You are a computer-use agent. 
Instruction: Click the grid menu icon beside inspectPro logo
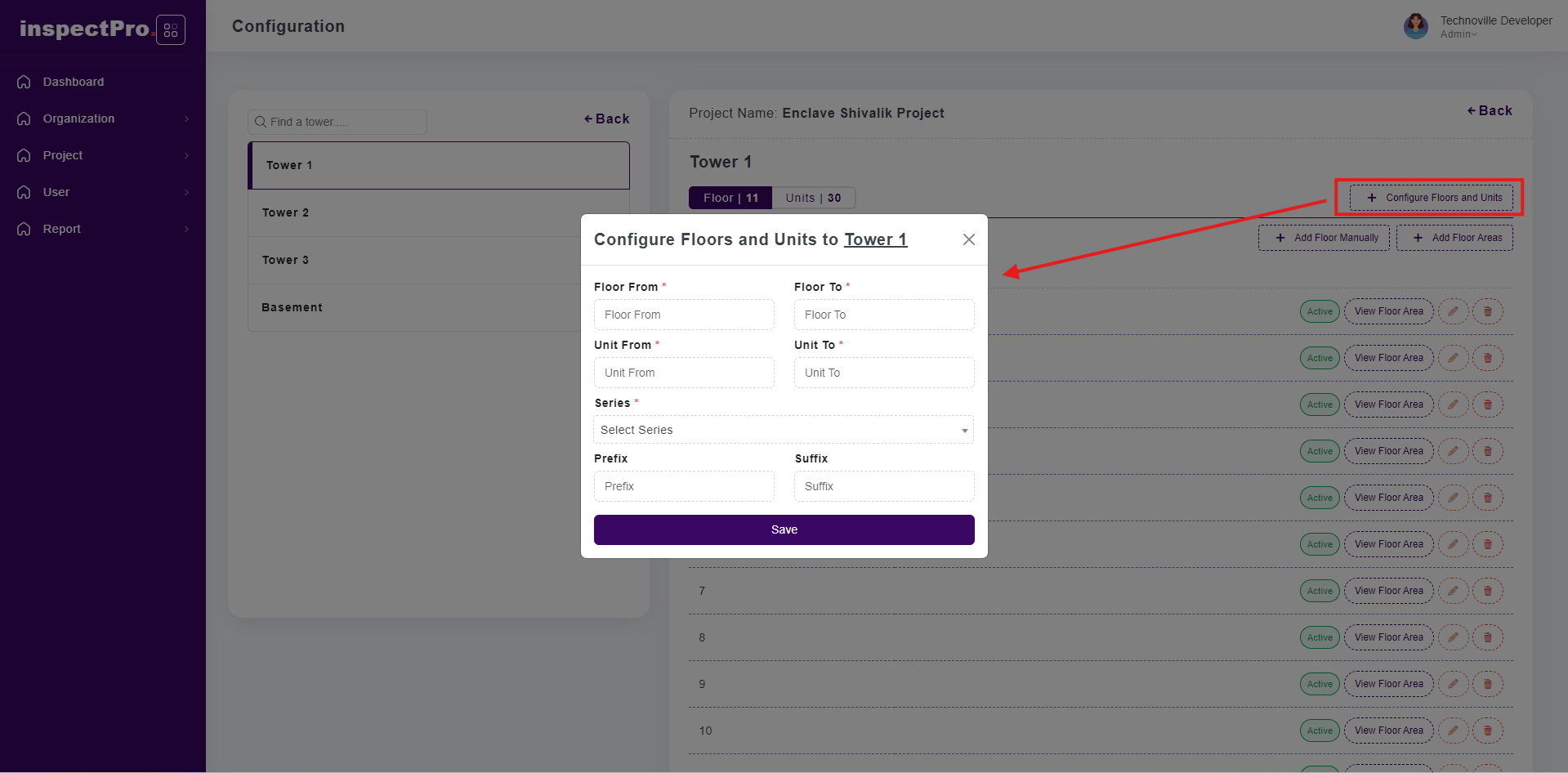click(171, 30)
